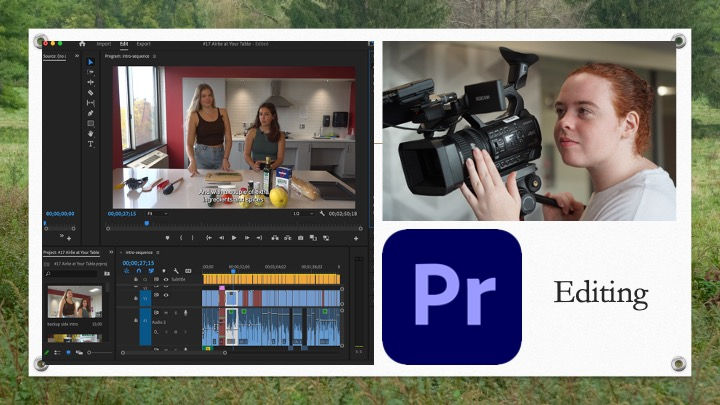Image resolution: width=720 pixels, height=405 pixels.
Task: Switch Project panel to freeform view
Action: pyautogui.click(x=79, y=353)
